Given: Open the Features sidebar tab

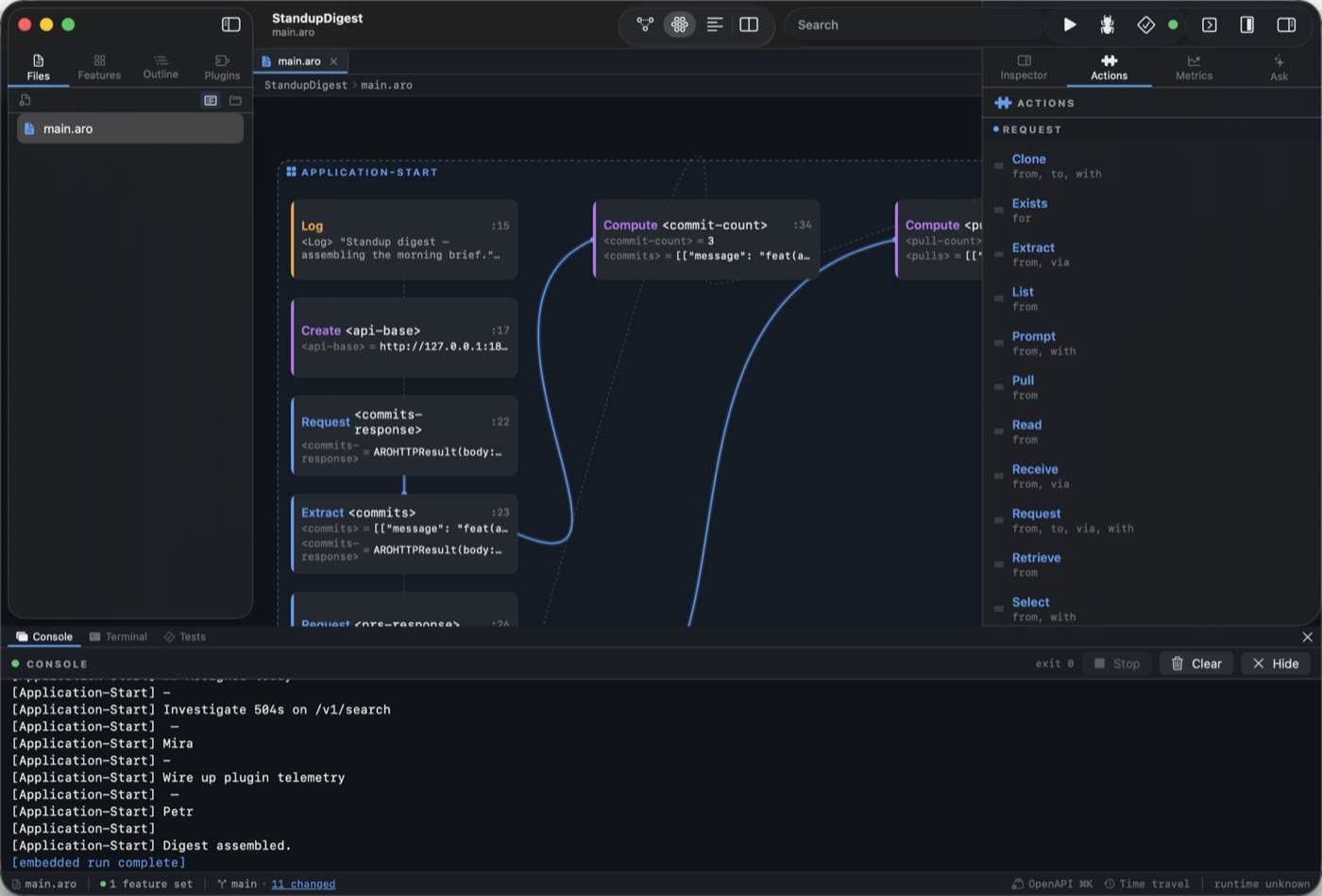Looking at the screenshot, I should point(99,67).
